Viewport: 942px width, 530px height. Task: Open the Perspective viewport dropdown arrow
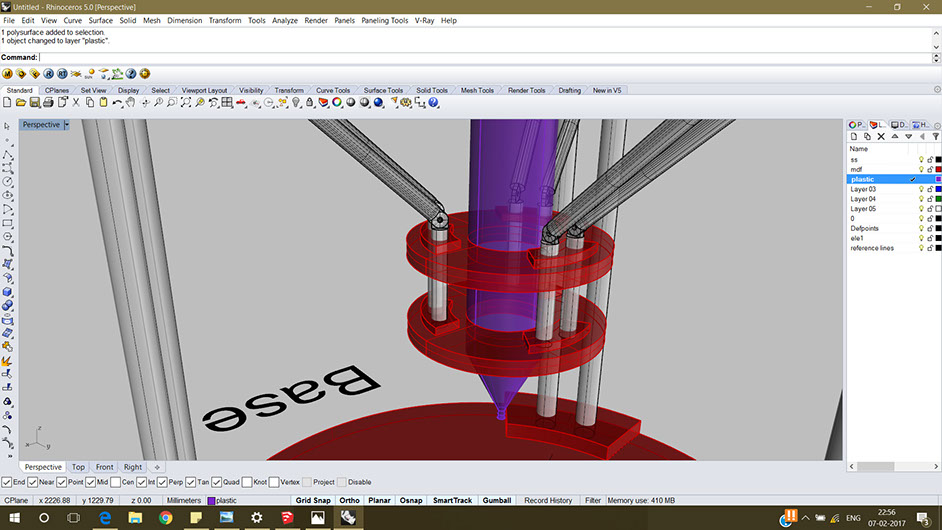(67, 125)
